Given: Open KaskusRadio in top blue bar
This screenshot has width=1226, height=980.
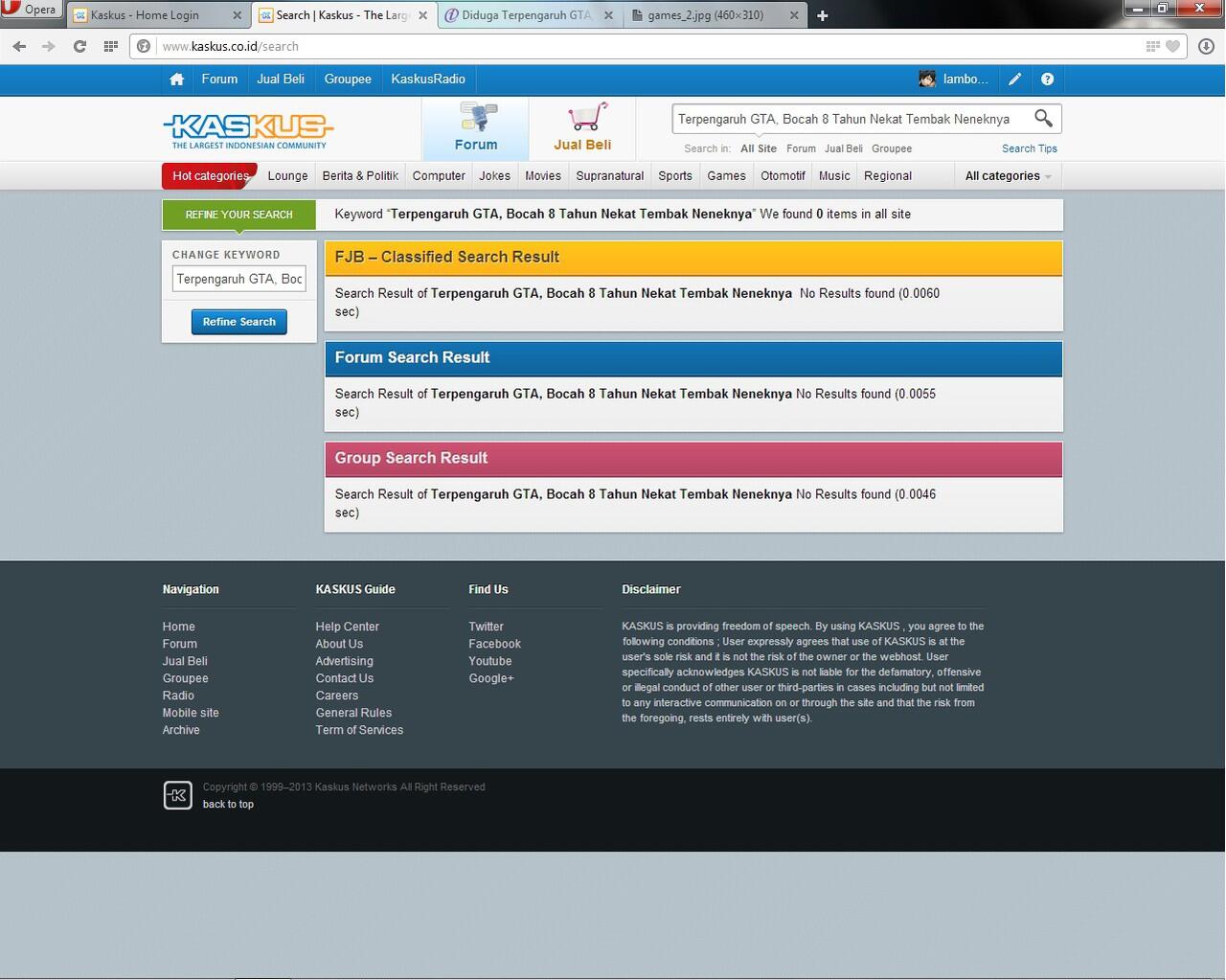Looking at the screenshot, I should pos(428,80).
